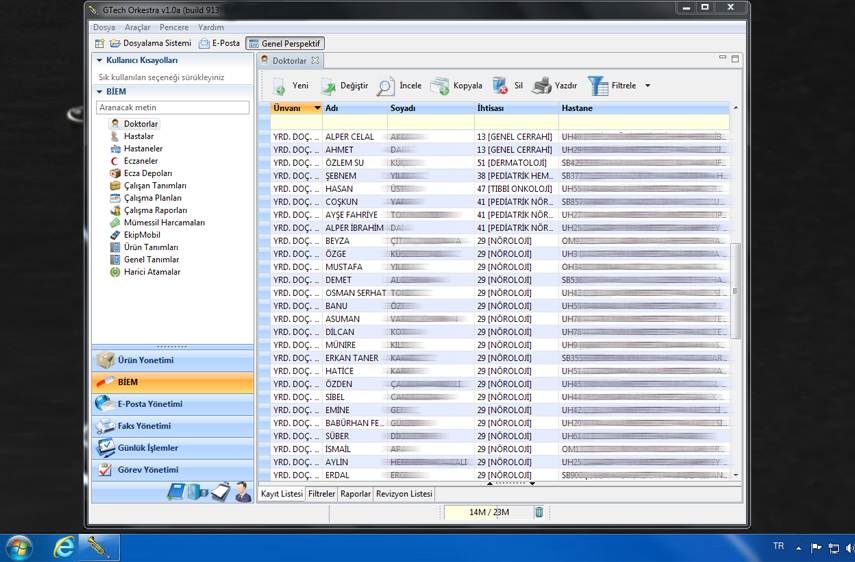Collapse the Kullanıcı Kısayolları section
Viewport: 855px width, 562px height.
point(99,61)
